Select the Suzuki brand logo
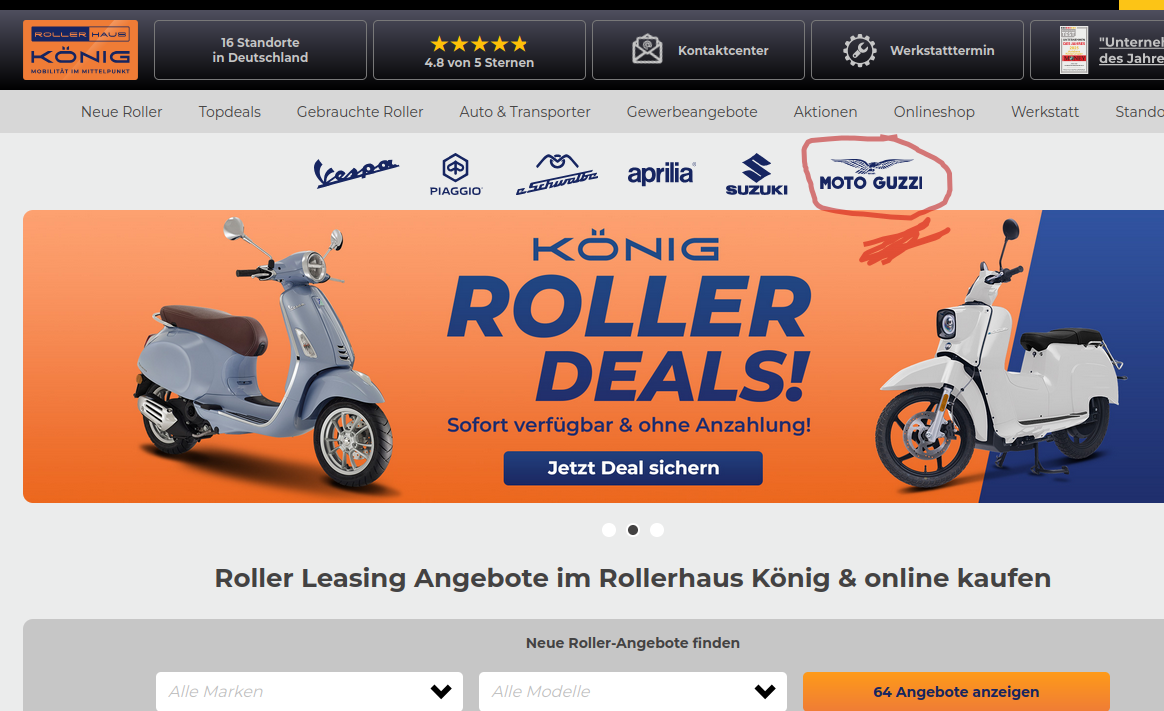Viewport: 1164px width, 711px height. tap(756, 174)
